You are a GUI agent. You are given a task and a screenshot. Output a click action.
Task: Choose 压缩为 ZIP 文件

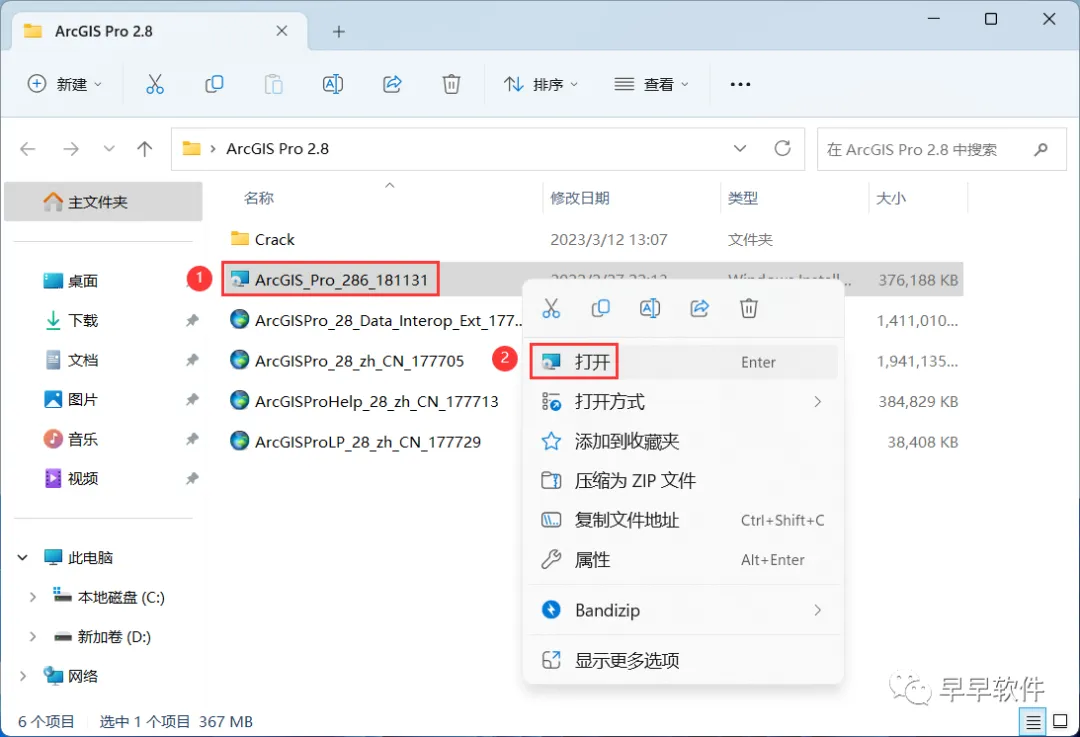pyautogui.click(x=683, y=481)
